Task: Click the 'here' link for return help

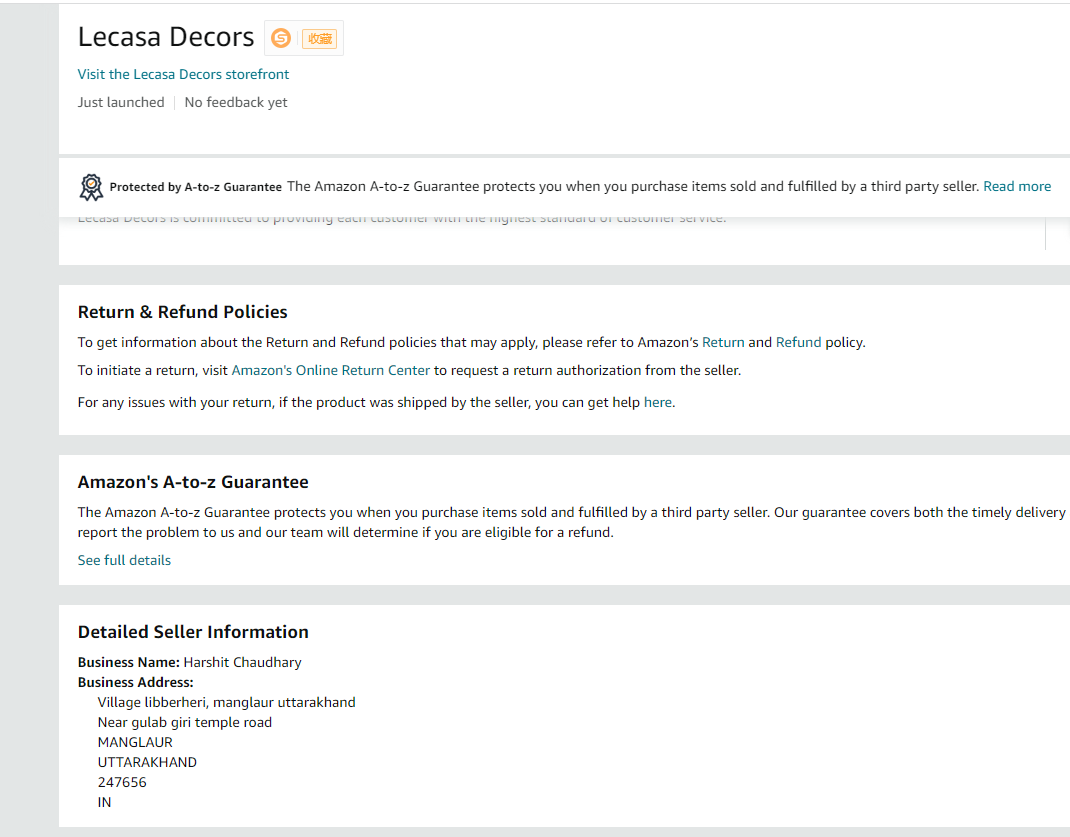Action: click(657, 402)
